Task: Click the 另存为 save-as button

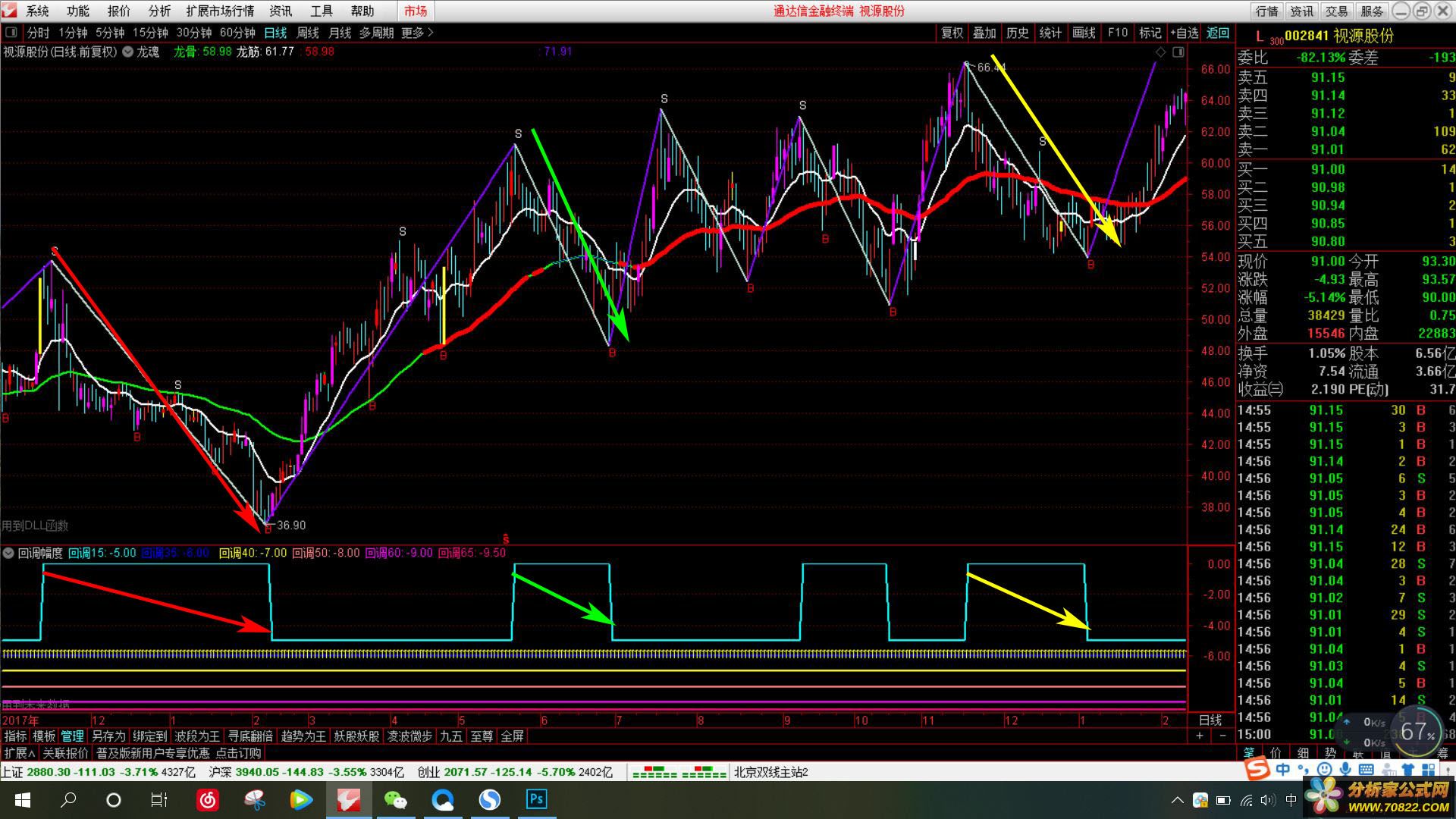Action: click(x=108, y=736)
